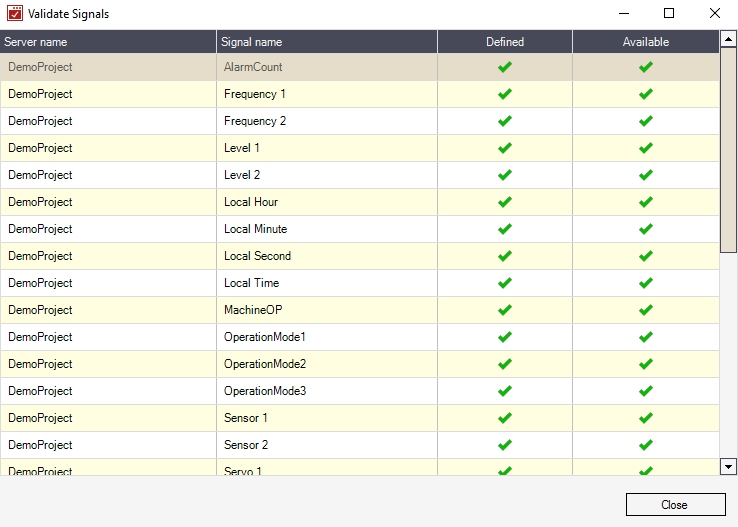738x527 pixels.
Task: Sort by Server name column header
Action: pos(108,42)
